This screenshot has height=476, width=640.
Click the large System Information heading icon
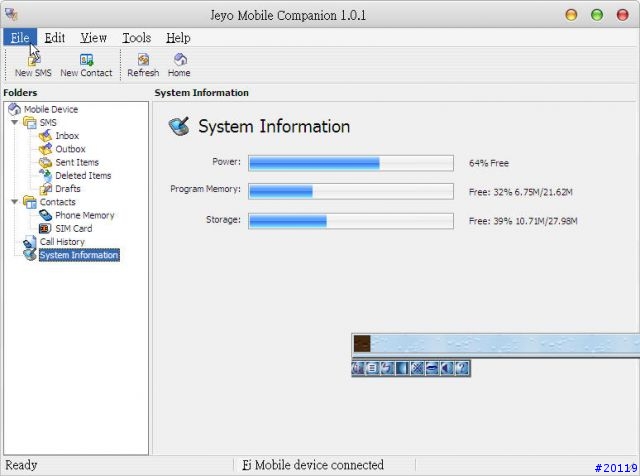click(x=179, y=126)
